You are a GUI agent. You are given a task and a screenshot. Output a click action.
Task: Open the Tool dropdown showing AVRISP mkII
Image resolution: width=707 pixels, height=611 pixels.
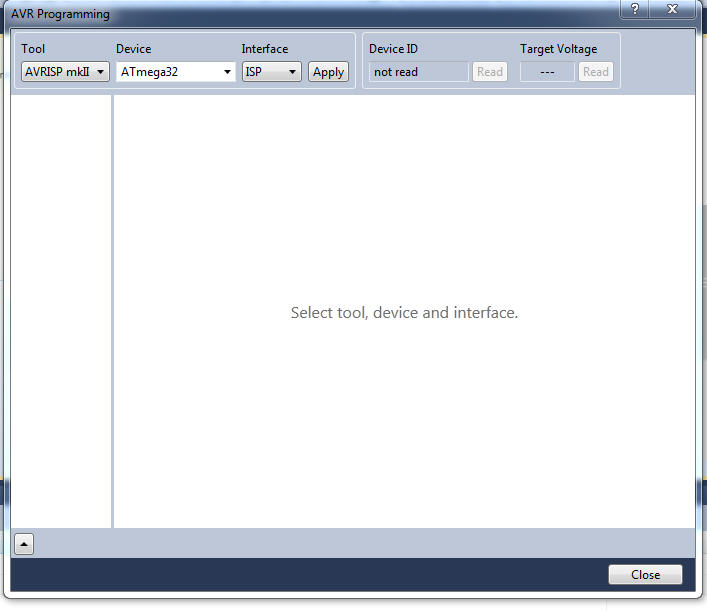pos(65,72)
